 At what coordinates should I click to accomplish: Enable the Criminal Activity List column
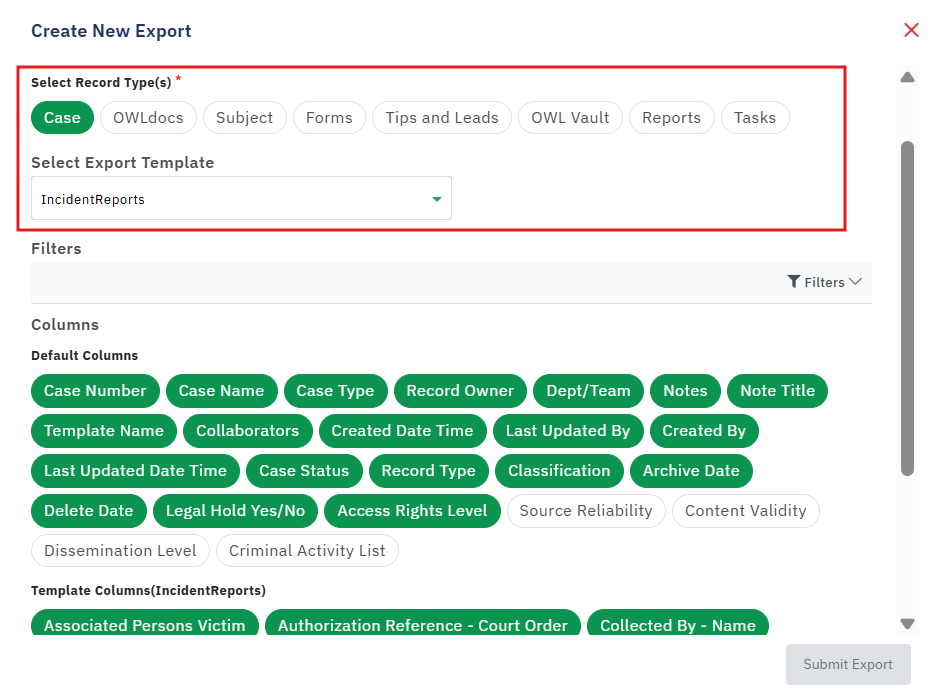(307, 550)
